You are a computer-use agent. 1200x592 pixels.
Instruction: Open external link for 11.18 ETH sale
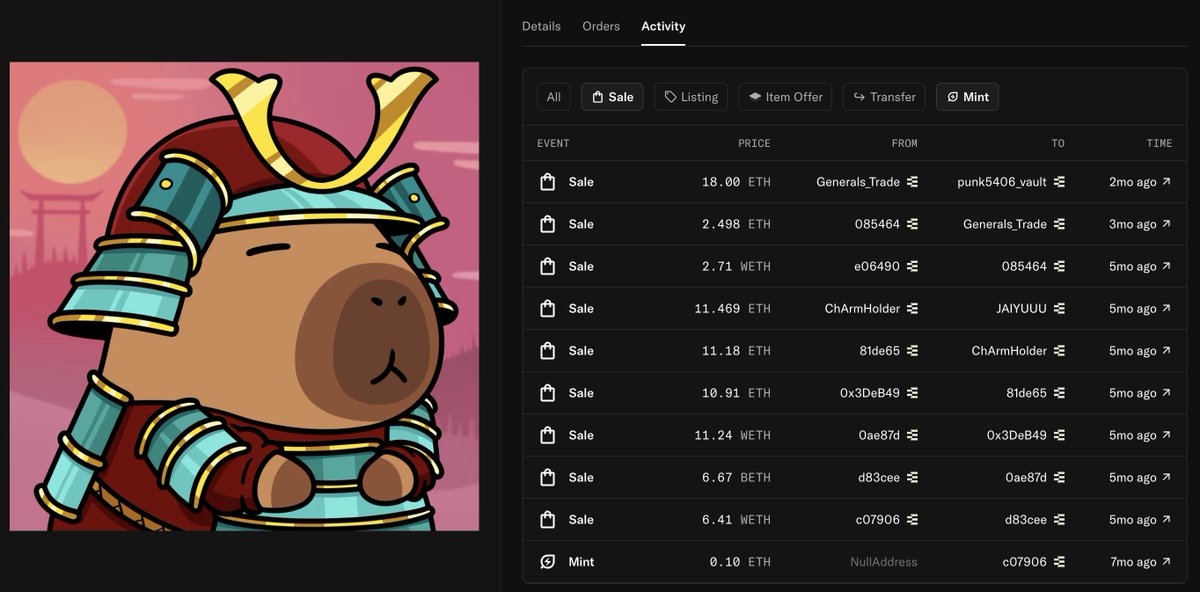(1166, 351)
